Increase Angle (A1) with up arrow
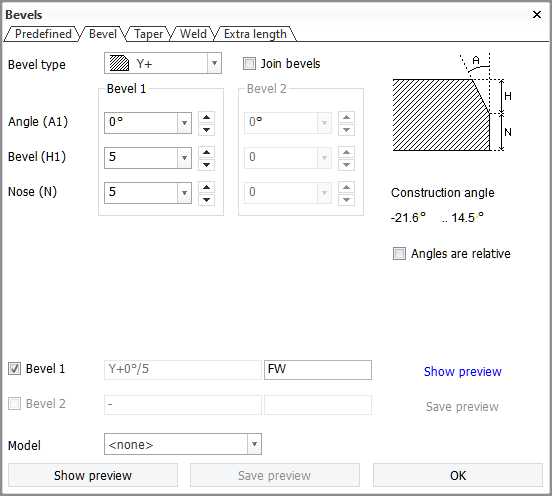This screenshot has width=552, height=496. pyautogui.click(x=206, y=117)
